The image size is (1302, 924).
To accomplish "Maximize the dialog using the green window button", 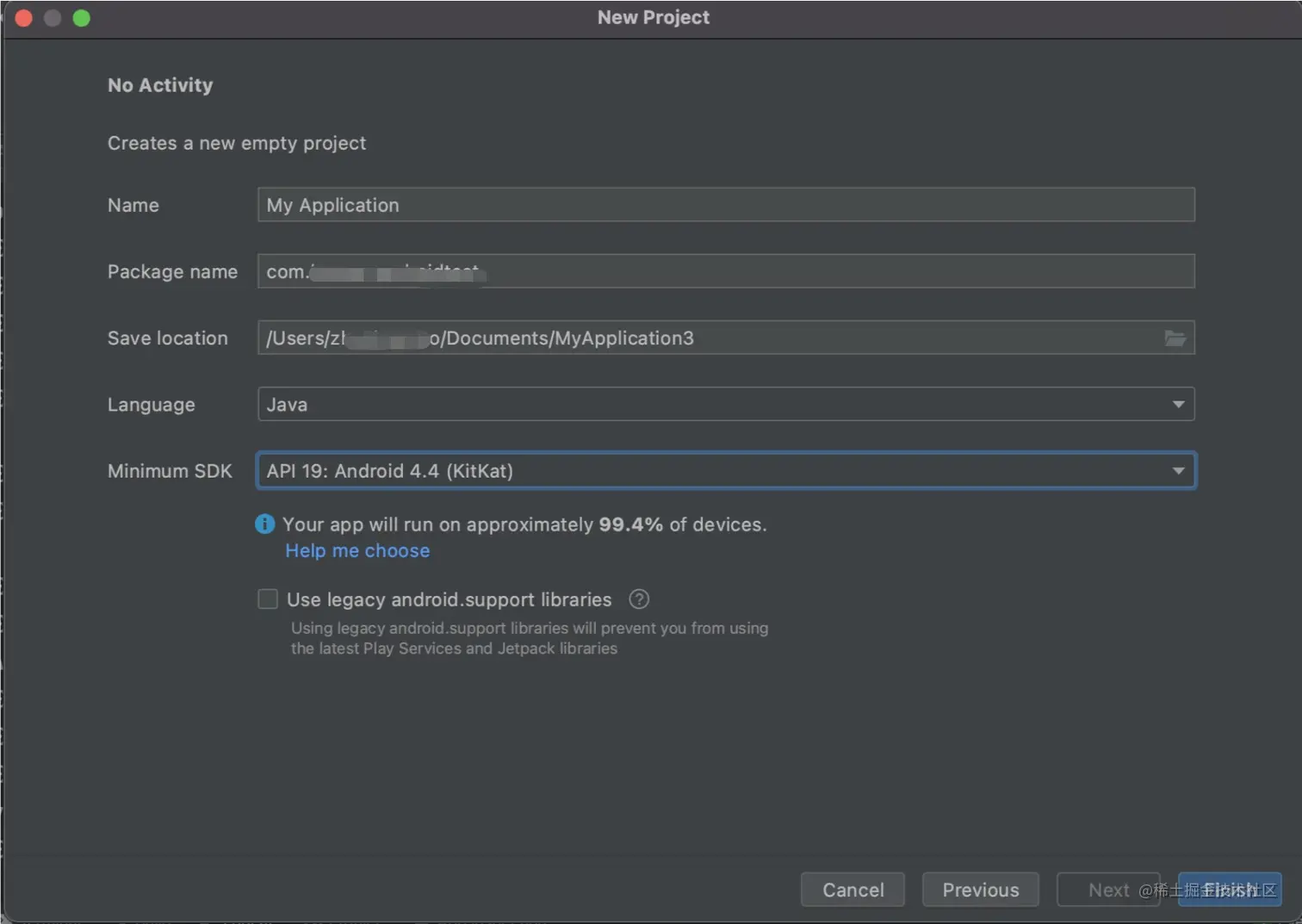I will coord(82,18).
